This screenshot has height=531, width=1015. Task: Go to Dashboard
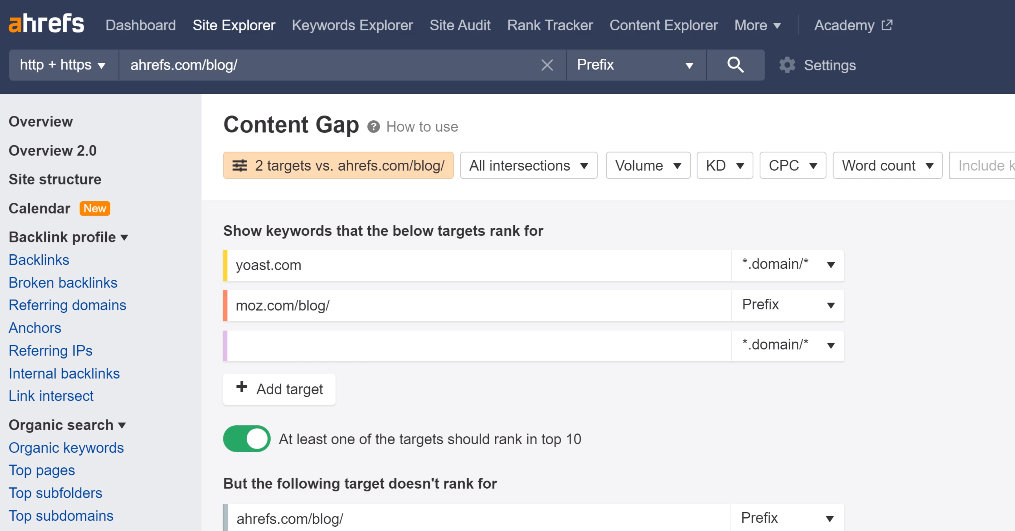click(x=140, y=25)
